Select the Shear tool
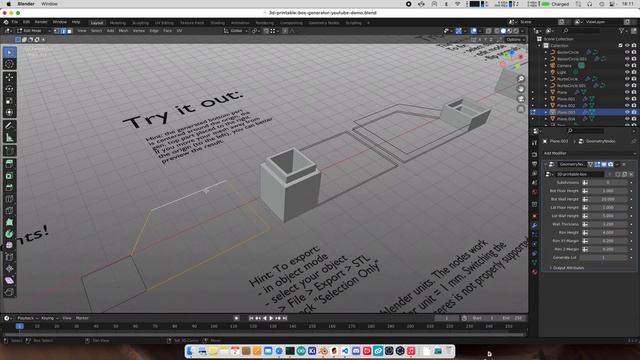 tap(9, 280)
